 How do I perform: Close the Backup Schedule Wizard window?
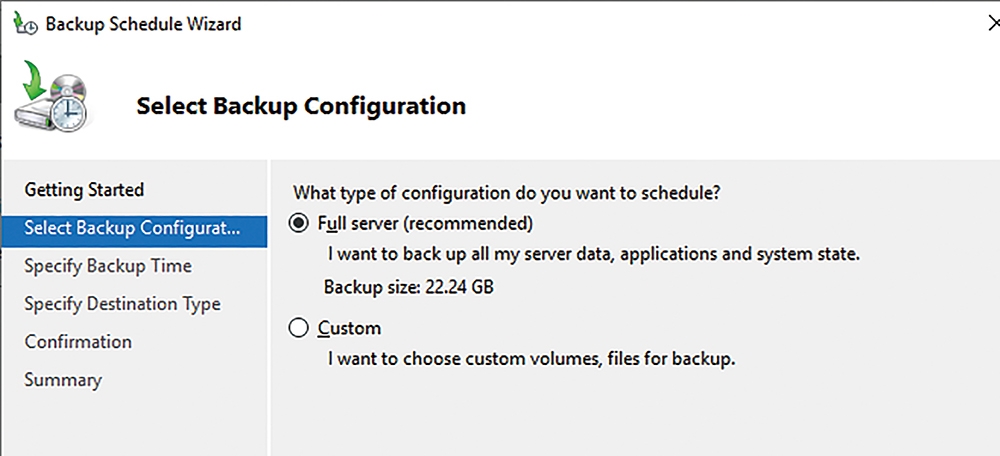click(994, 24)
